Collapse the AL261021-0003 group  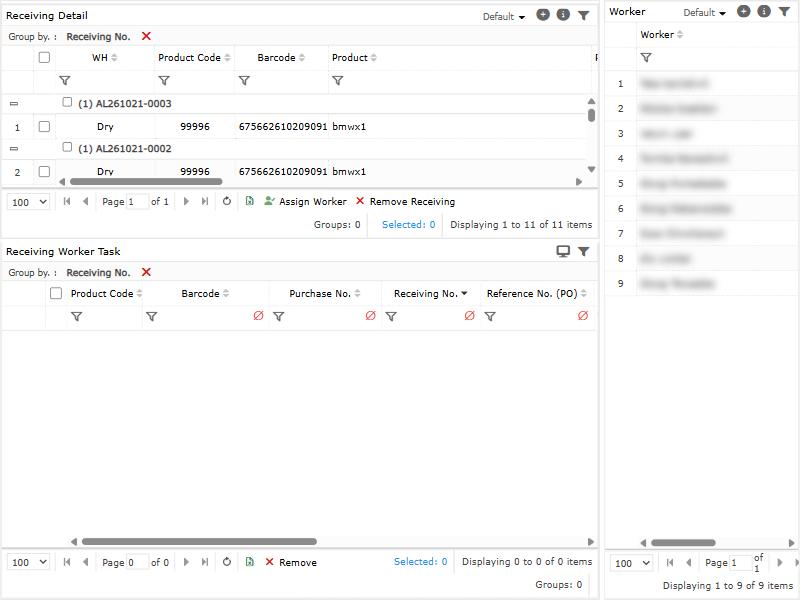point(14,104)
